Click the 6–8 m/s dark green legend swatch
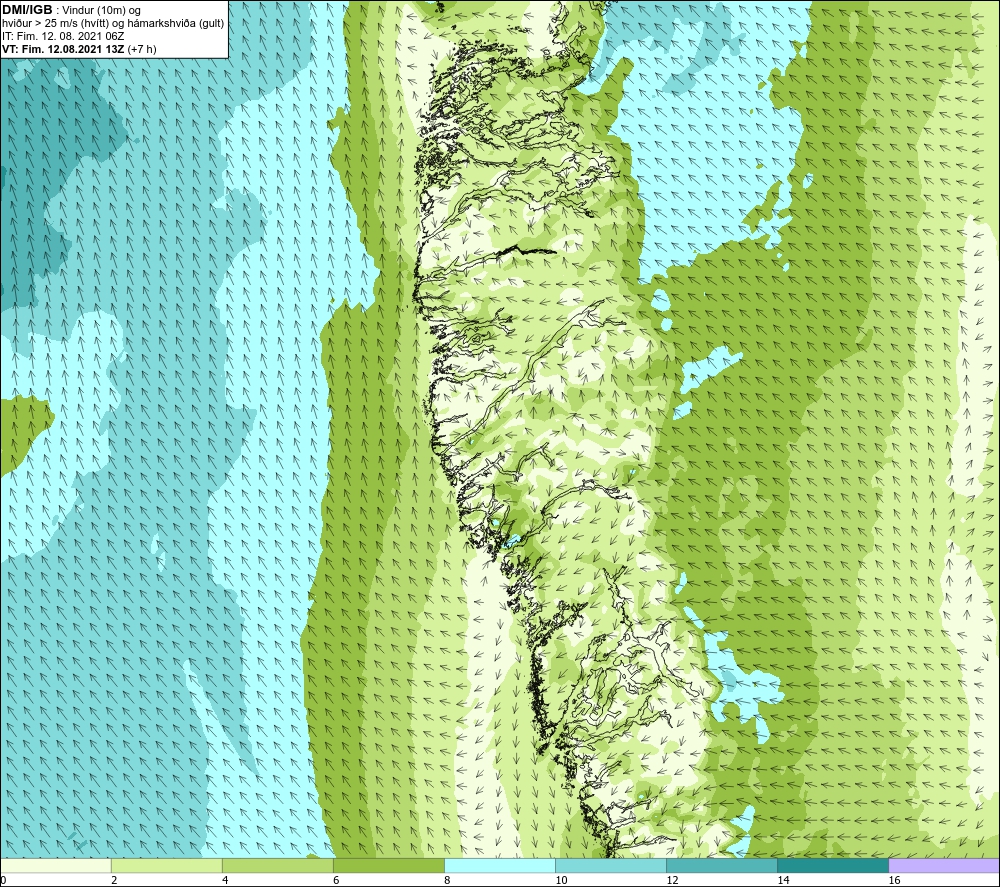This screenshot has width=1000, height=887. point(389,865)
